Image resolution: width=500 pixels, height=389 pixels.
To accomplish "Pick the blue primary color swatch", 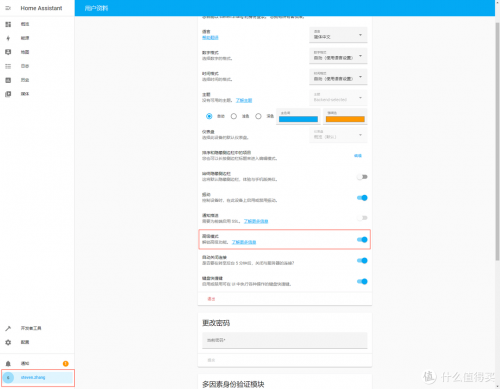I will (298, 119).
